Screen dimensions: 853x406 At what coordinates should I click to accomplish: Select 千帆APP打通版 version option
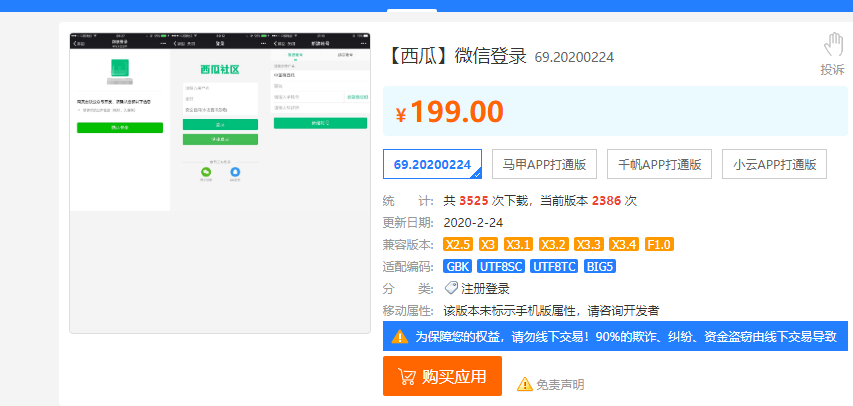click(659, 164)
